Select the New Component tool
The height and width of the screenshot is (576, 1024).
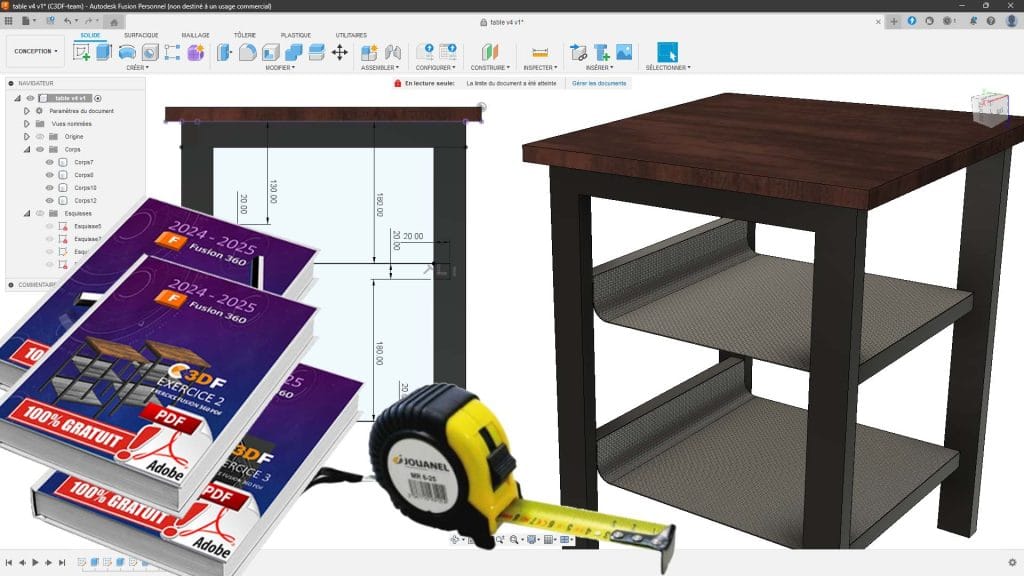369,52
